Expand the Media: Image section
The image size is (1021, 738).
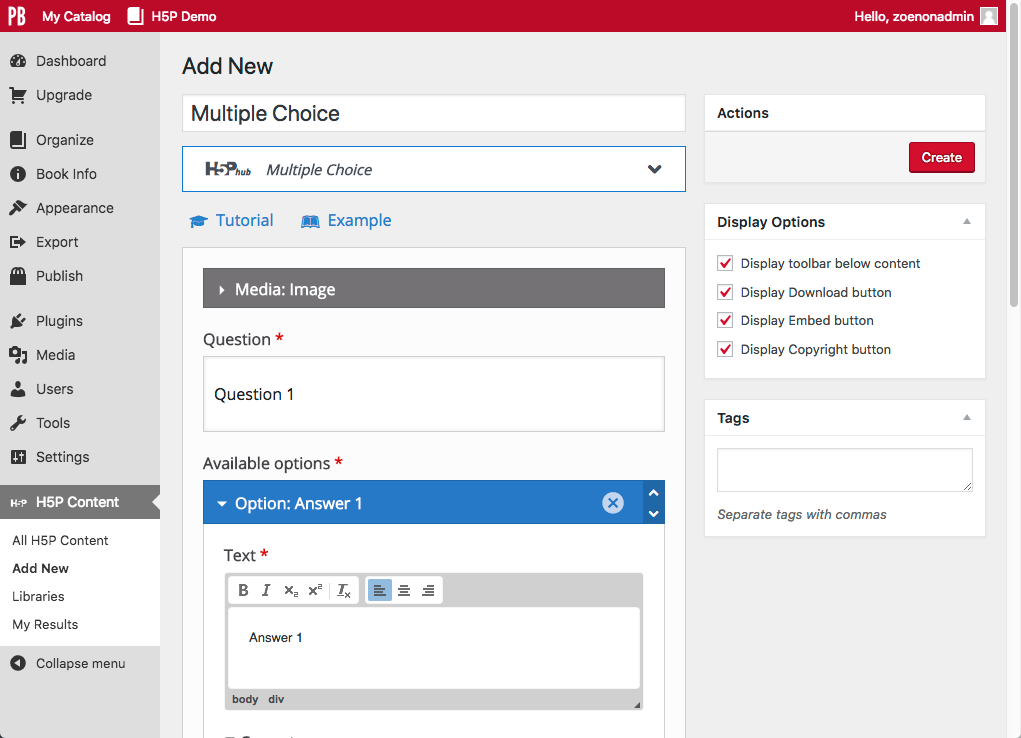pos(434,289)
